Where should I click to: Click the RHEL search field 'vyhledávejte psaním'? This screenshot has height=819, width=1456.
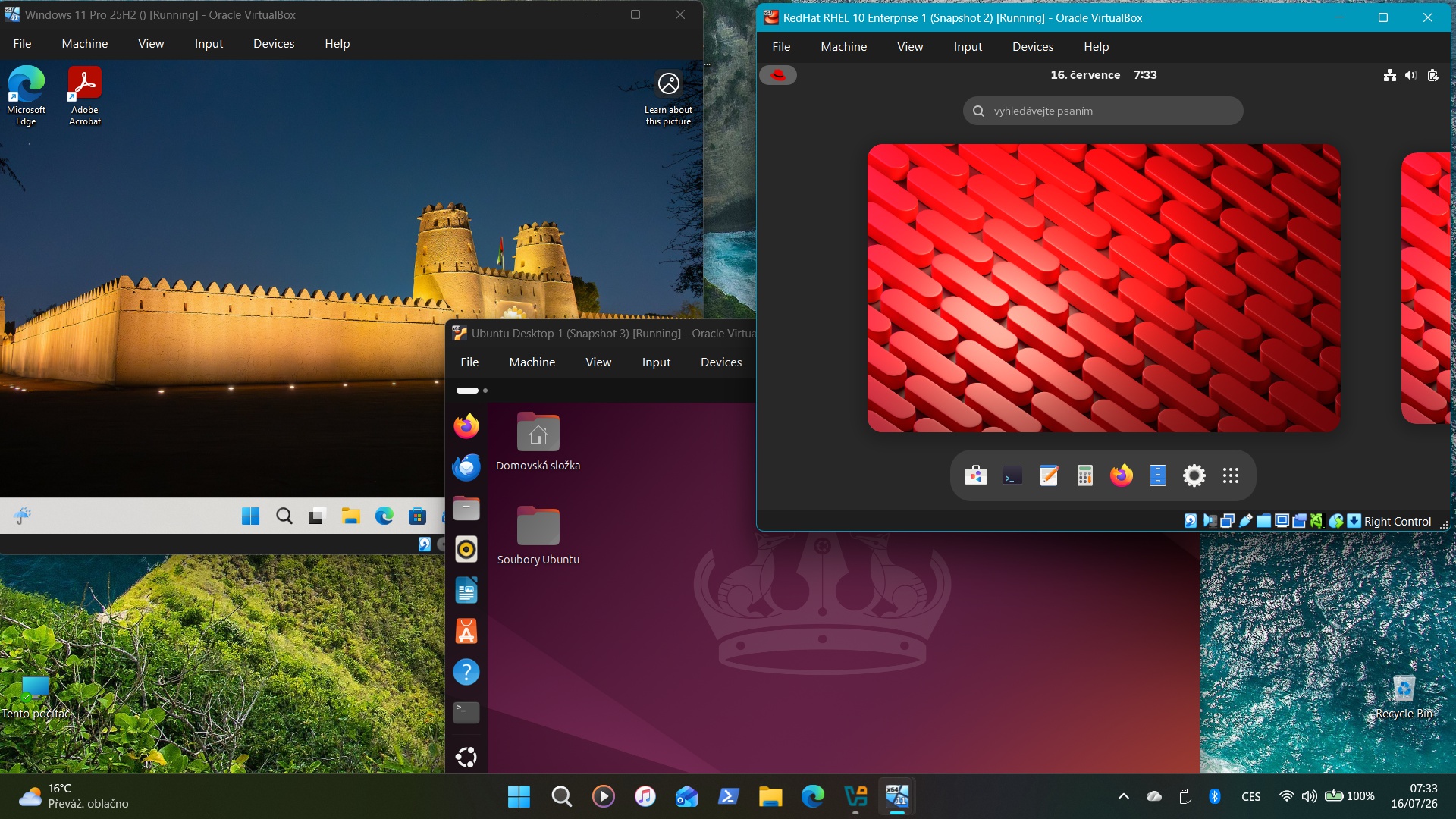click(1103, 111)
